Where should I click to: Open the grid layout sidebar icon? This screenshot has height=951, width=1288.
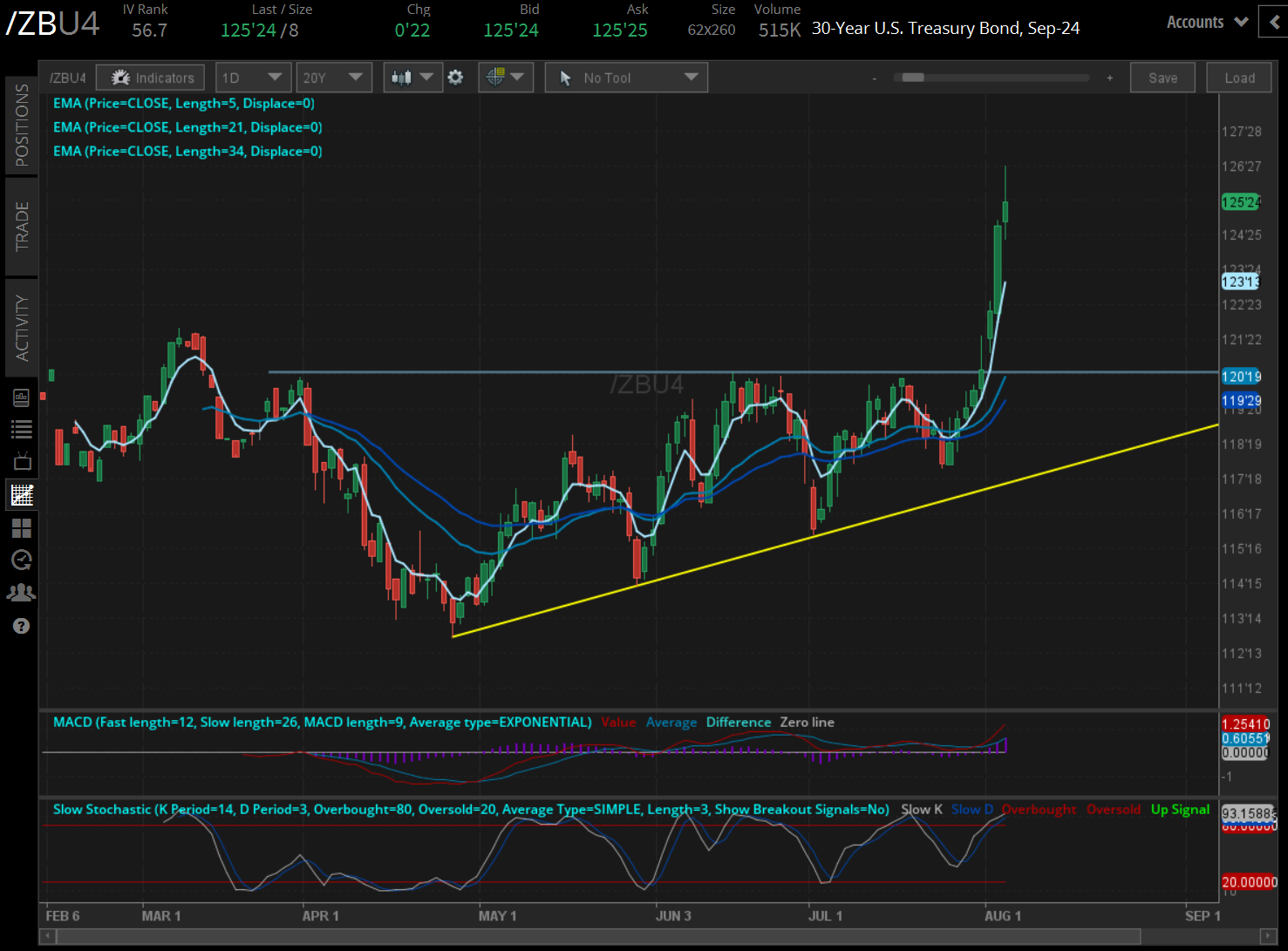click(22, 527)
